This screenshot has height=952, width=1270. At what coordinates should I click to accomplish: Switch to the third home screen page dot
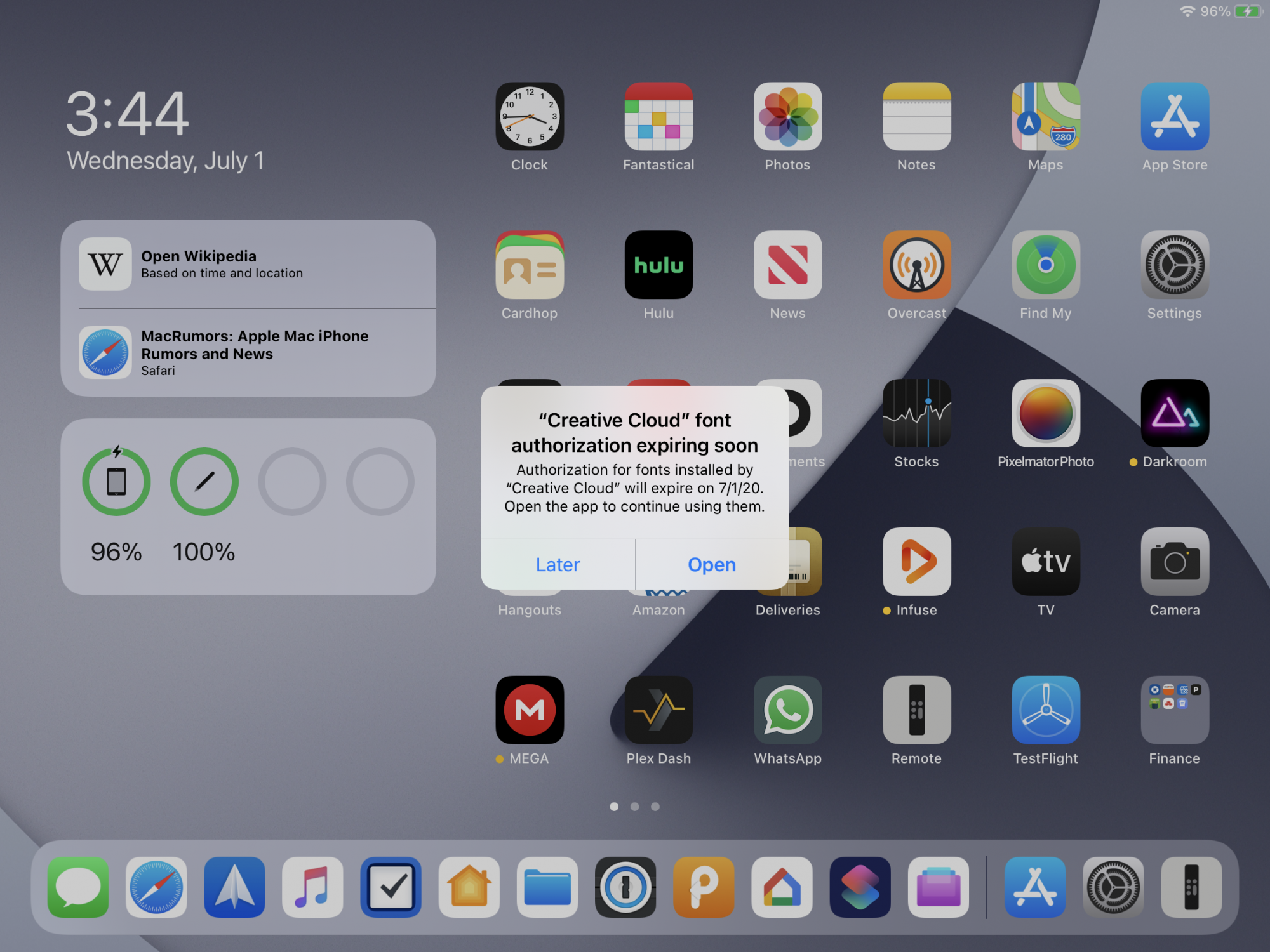click(x=655, y=807)
